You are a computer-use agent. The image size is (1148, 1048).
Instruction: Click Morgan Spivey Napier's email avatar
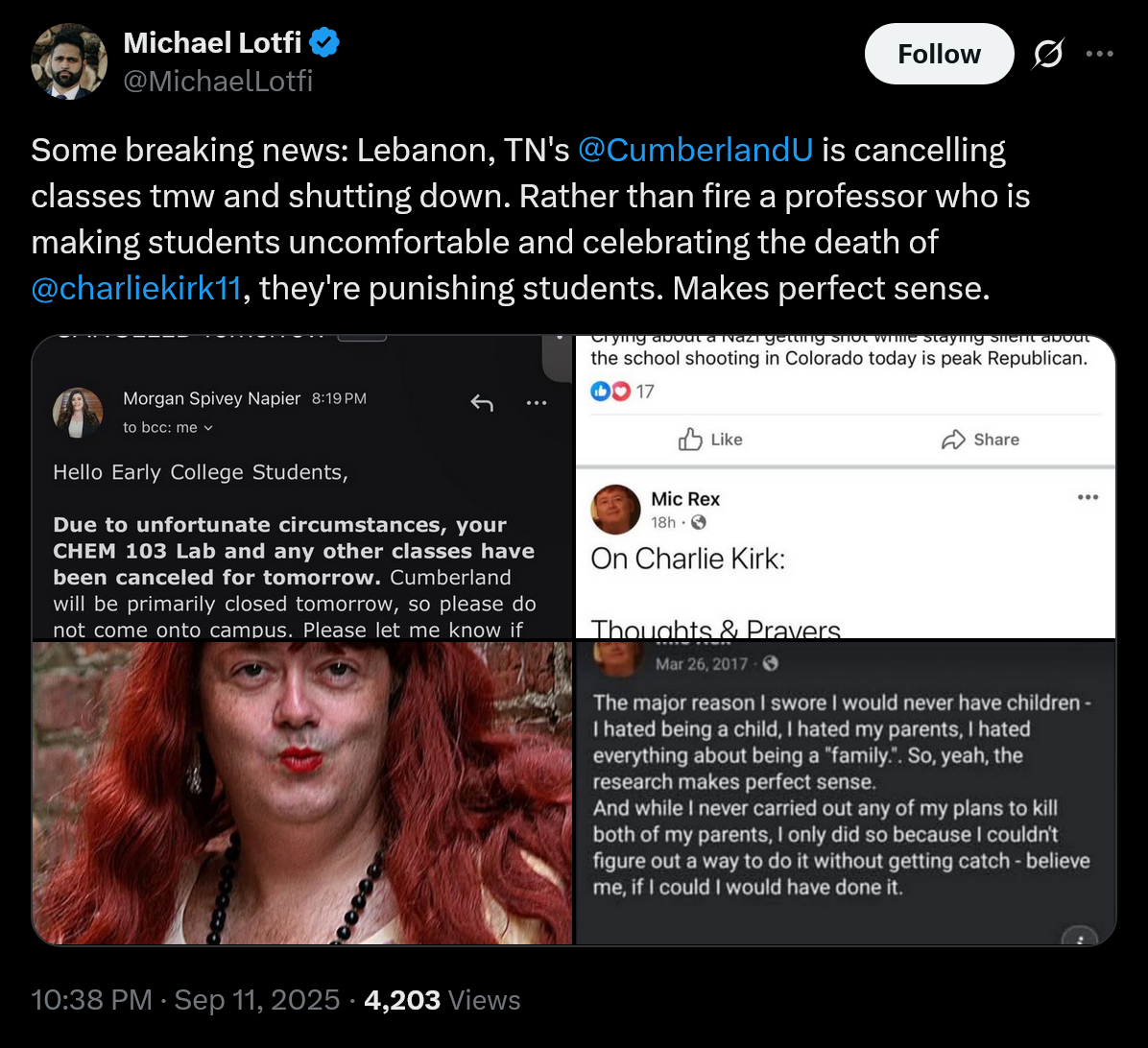pyautogui.click(x=78, y=413)
